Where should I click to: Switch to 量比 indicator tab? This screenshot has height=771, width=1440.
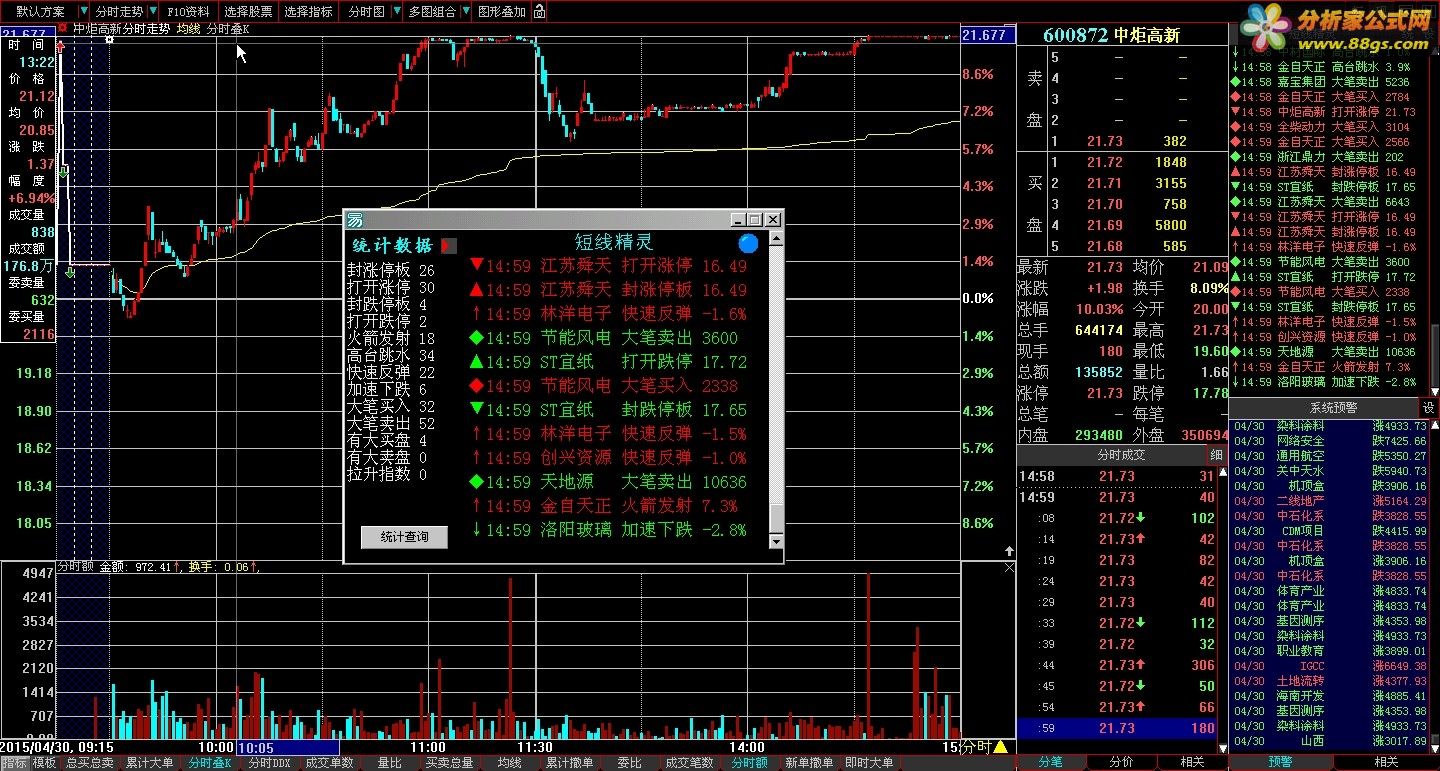pos(389,763)
